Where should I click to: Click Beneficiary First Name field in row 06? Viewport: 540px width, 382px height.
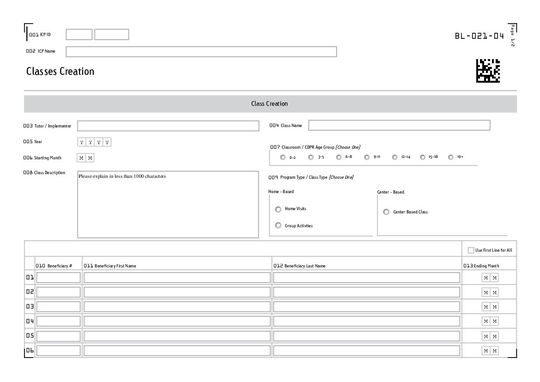pyautogui.click(x=177, y=351)
